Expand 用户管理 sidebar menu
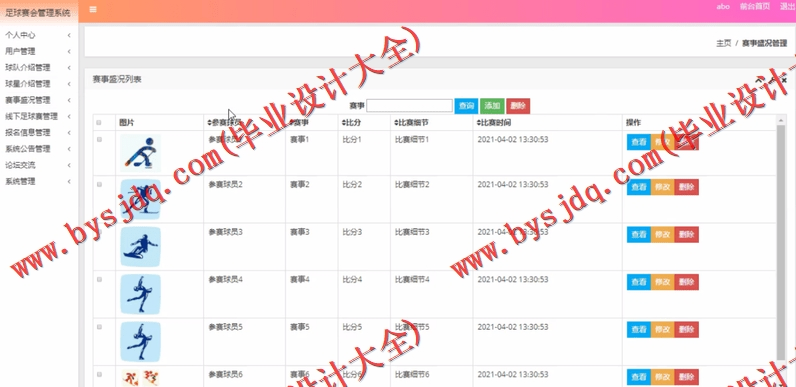The image size is (796, 387). point(38,51)
